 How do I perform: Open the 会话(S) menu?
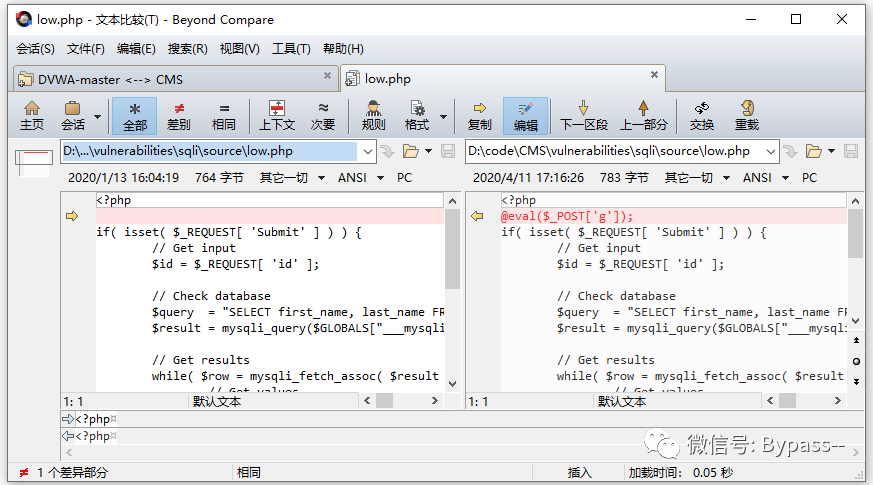click(35, 49)
